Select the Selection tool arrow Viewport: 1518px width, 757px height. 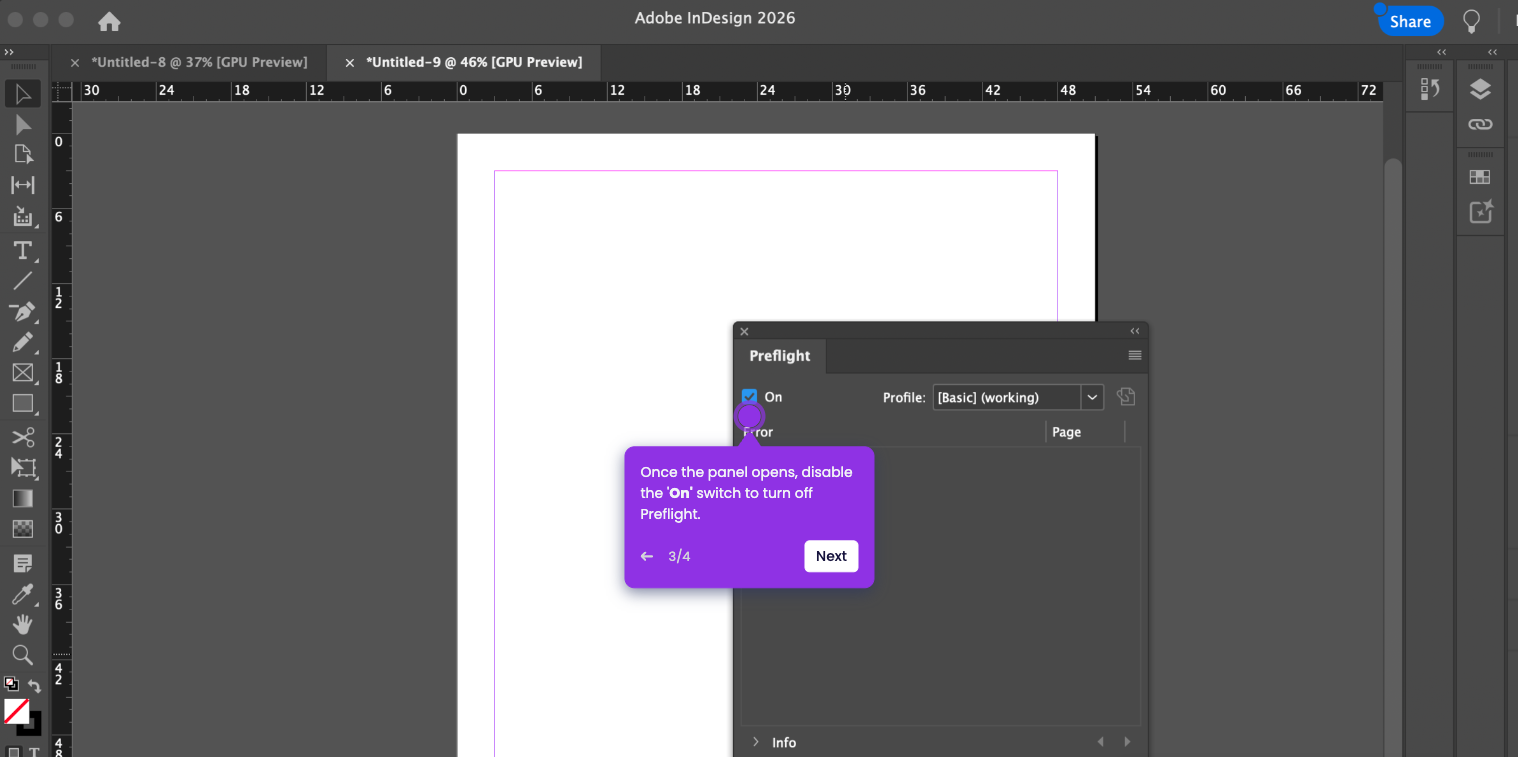(22, 94)
